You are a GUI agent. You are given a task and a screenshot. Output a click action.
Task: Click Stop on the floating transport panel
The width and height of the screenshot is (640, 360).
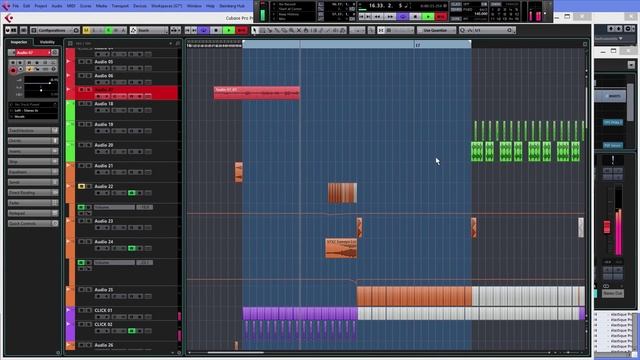pos(415,17)
